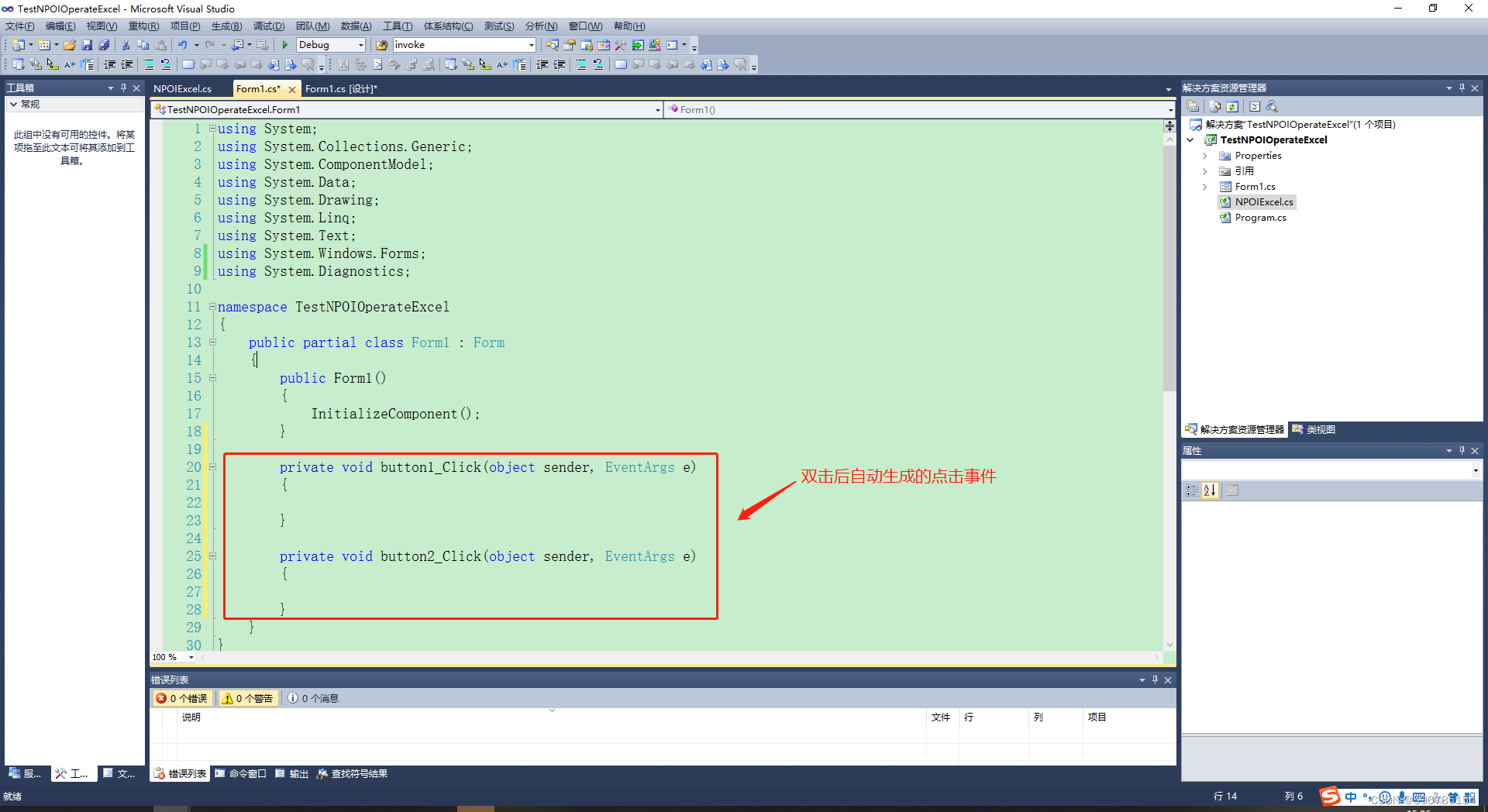Open the 100 % zoom dropdown
This screenshot has height=812, width=1488.
pyautogui.click(x=191, y=657)
